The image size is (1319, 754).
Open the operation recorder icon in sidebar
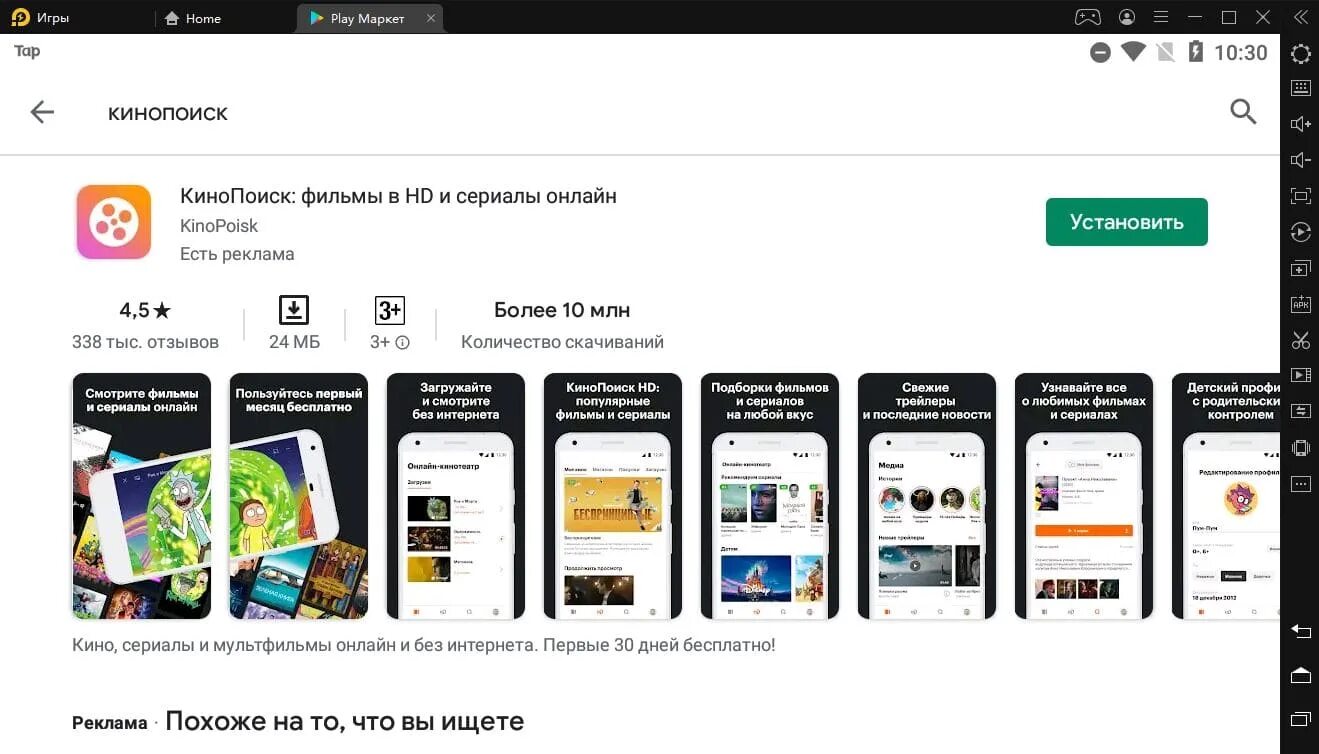coord(1300,232)
